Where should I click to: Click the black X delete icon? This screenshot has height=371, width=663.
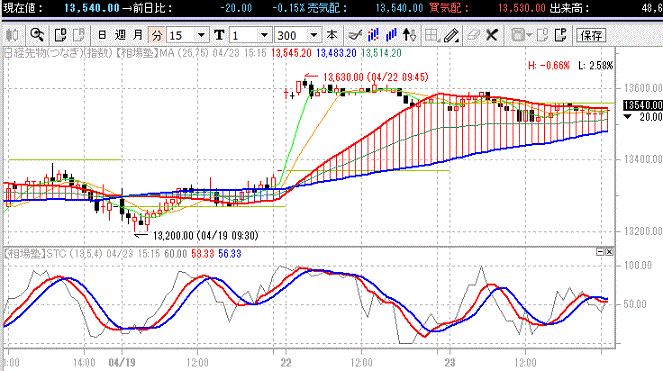click(492, 35)
